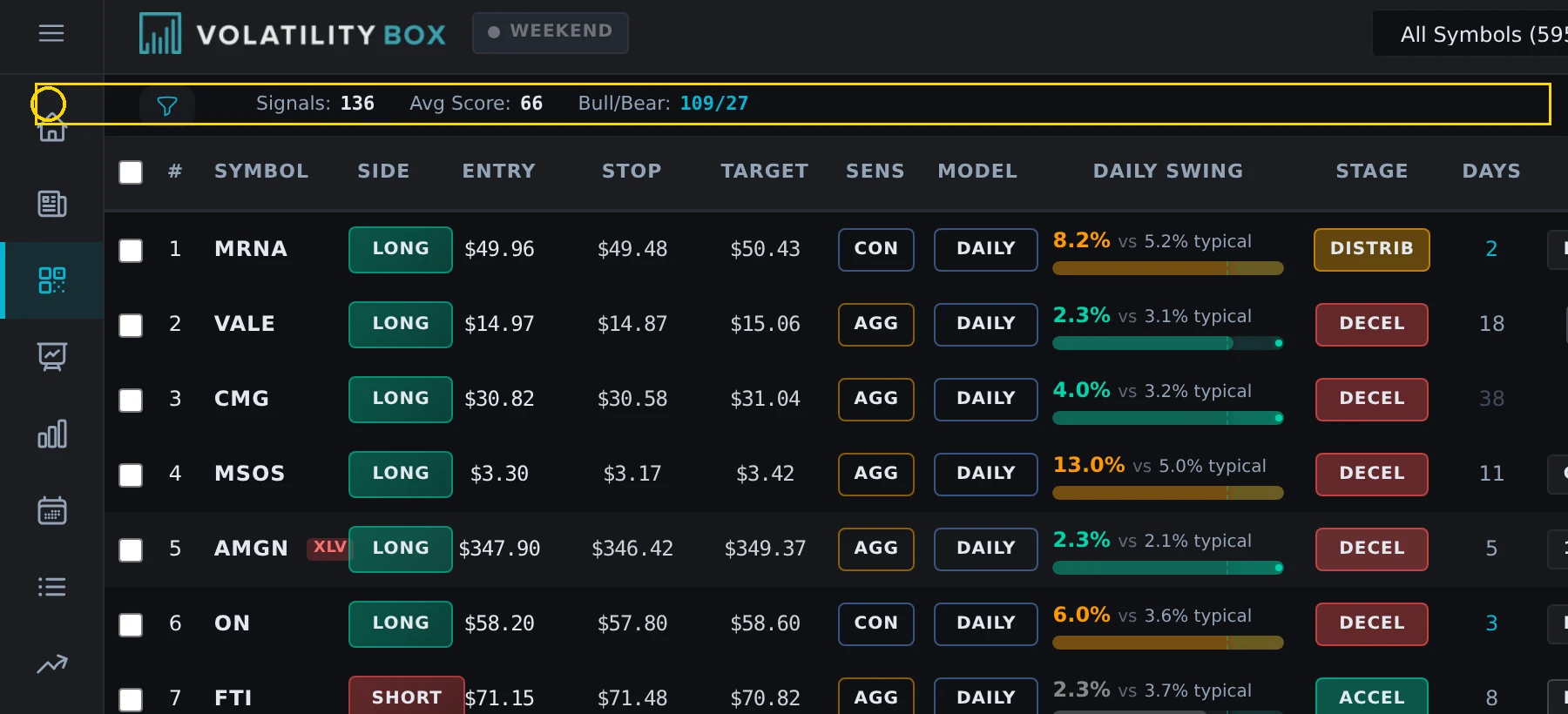Sort by the MODEL column
This screenshot has height=714, width=1568.
point(977,172)
